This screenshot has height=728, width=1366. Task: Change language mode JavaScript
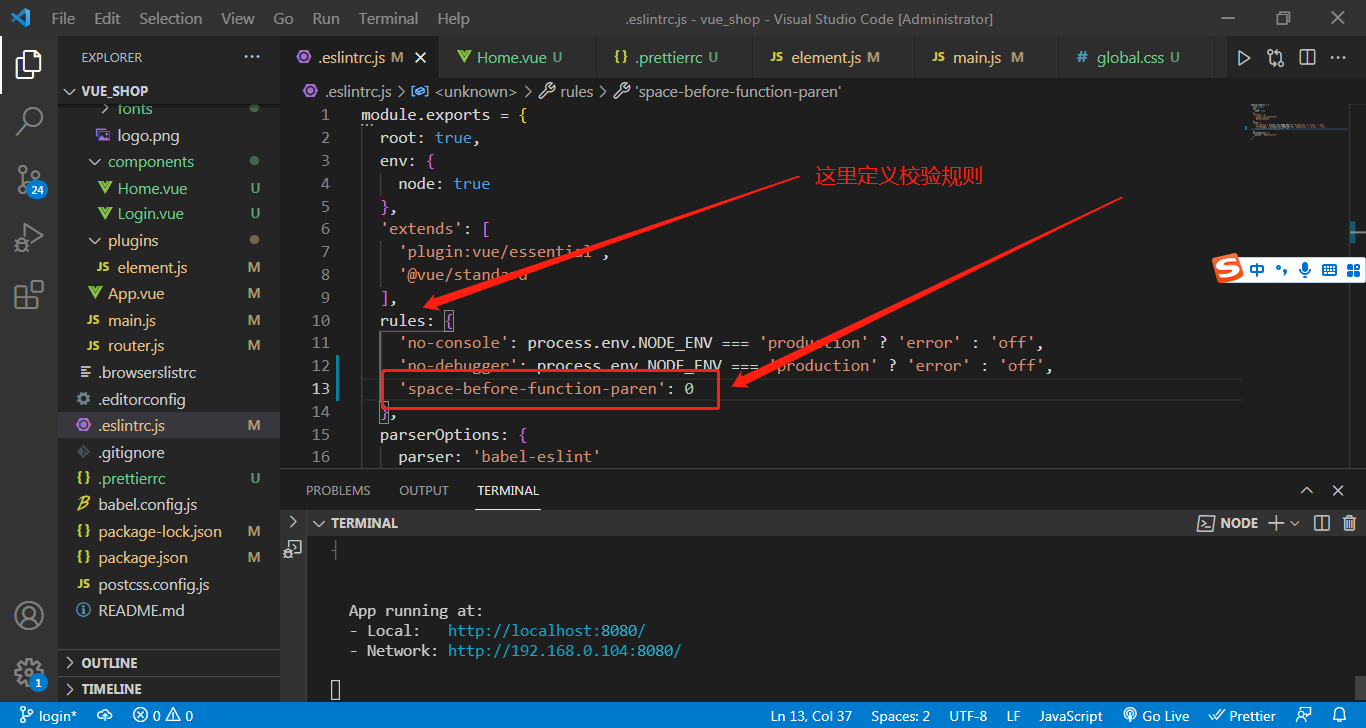click(1071, 715)
